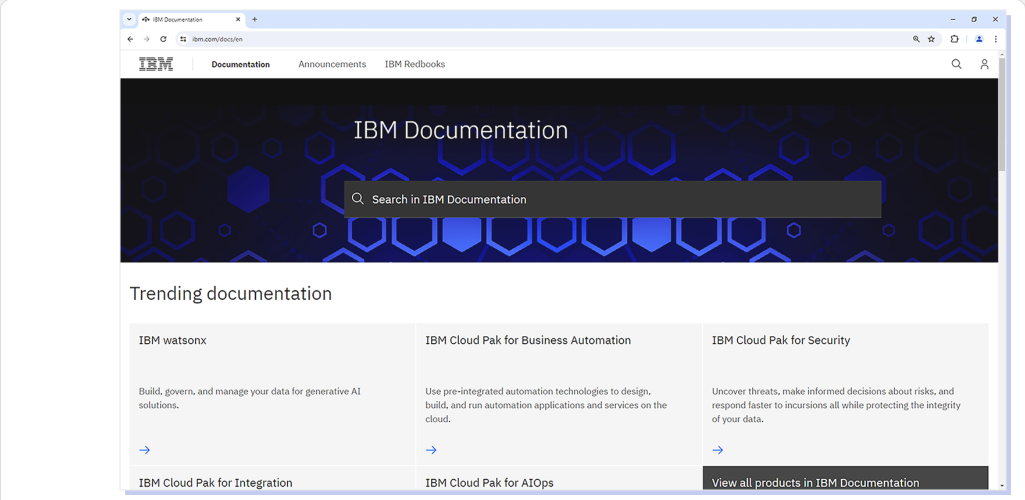1025x500 pixels.
Task: Restore down the browser window
Action: click(974, 20)
